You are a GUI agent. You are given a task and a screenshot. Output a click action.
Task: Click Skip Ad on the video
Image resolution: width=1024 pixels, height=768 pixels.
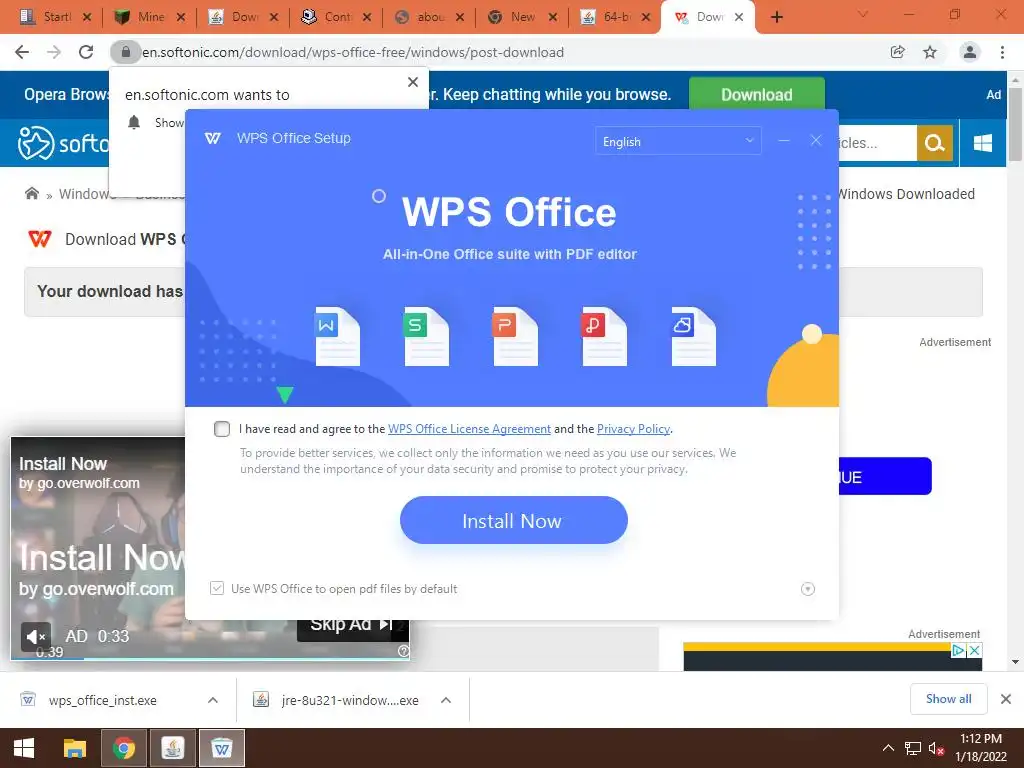(x=352, y=624)
